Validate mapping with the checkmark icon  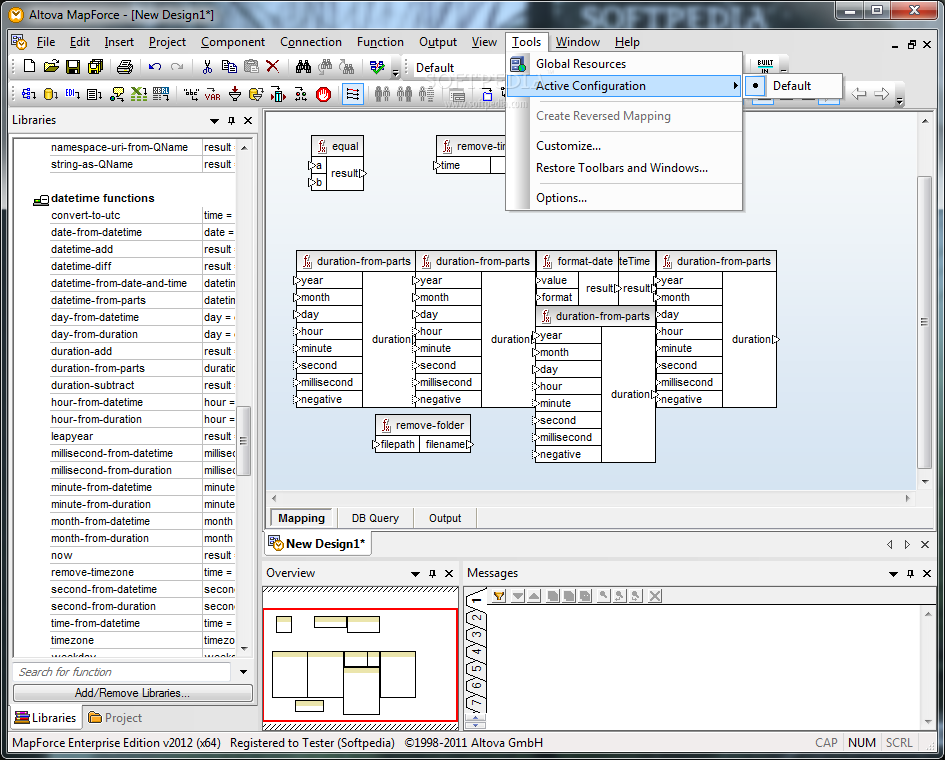coord(377,66)
